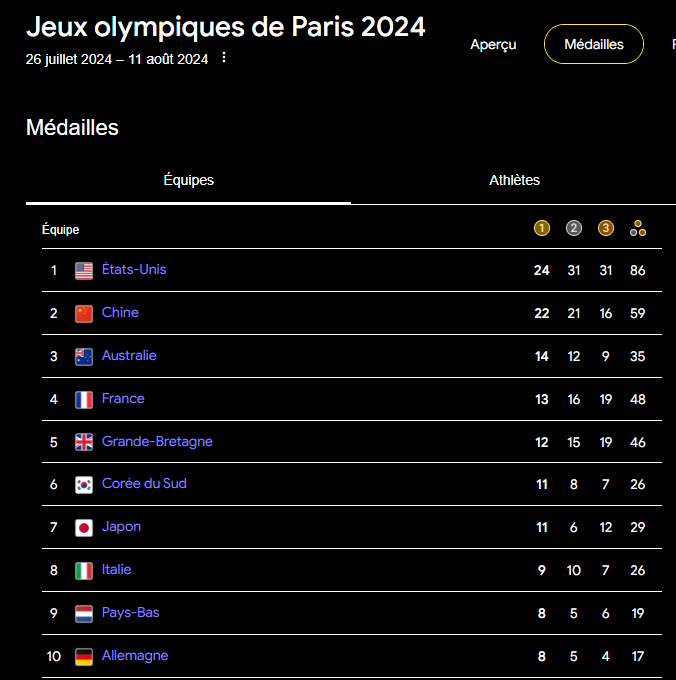Click the total medals column icon
This screenshot has height=680, width=676.
pyautogui.click(x=638, y=229)
